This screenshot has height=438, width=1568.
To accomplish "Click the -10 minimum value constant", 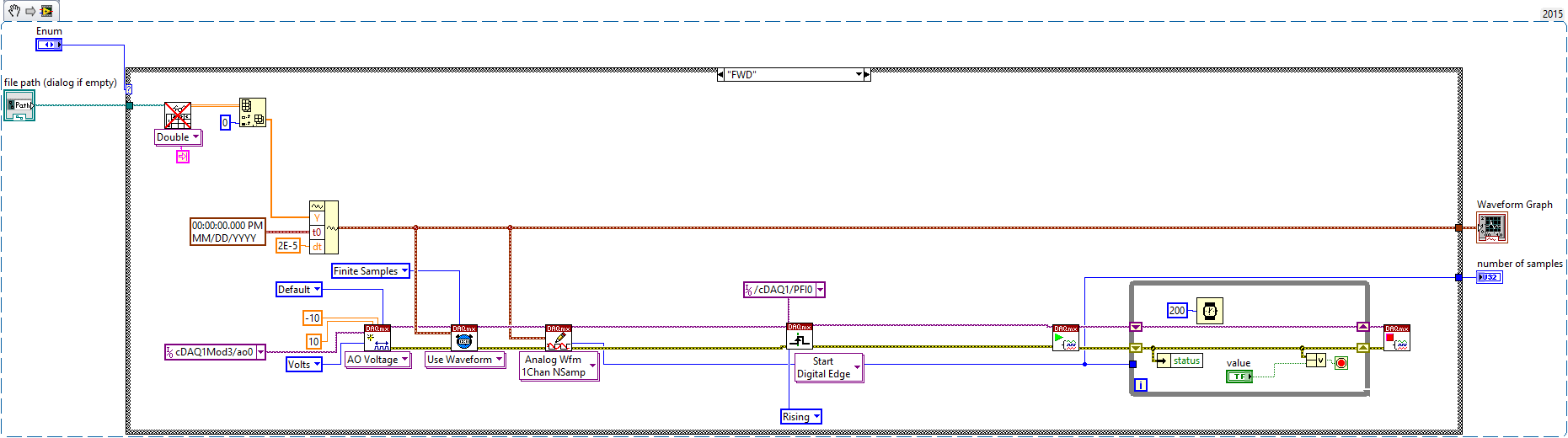I will tap(313, 318).
